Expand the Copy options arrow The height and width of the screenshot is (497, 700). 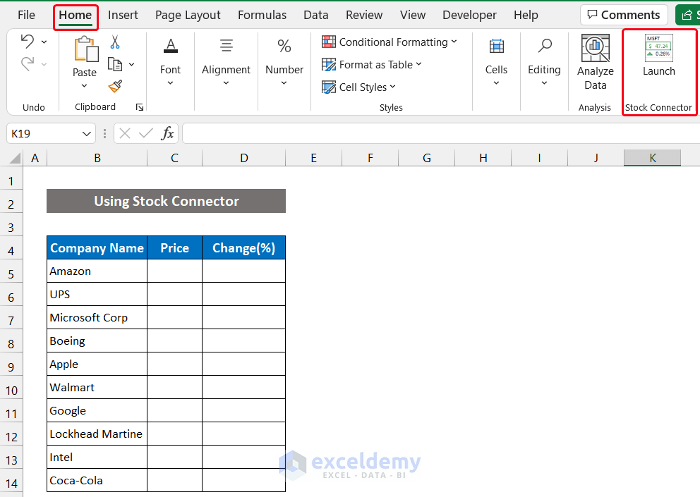pyautogui.click(x=132, y=65)
